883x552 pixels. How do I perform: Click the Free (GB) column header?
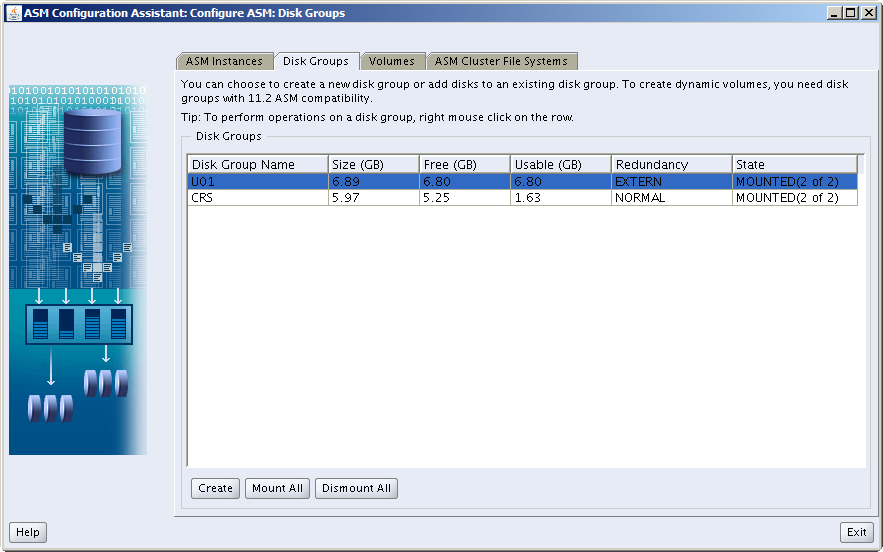tap(464, 164)
